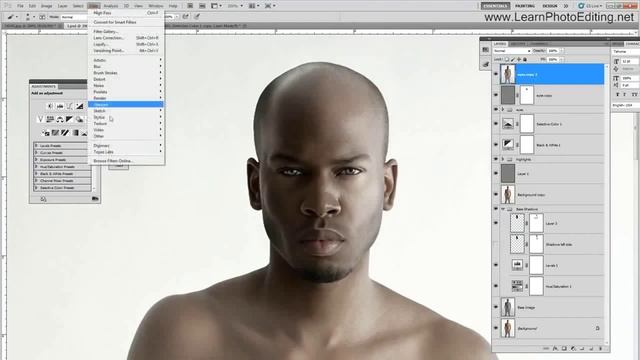Click the lock position icon in Layers
This screenshot has width=640, height=360.
pyautogui.click(x=519, y=60)
